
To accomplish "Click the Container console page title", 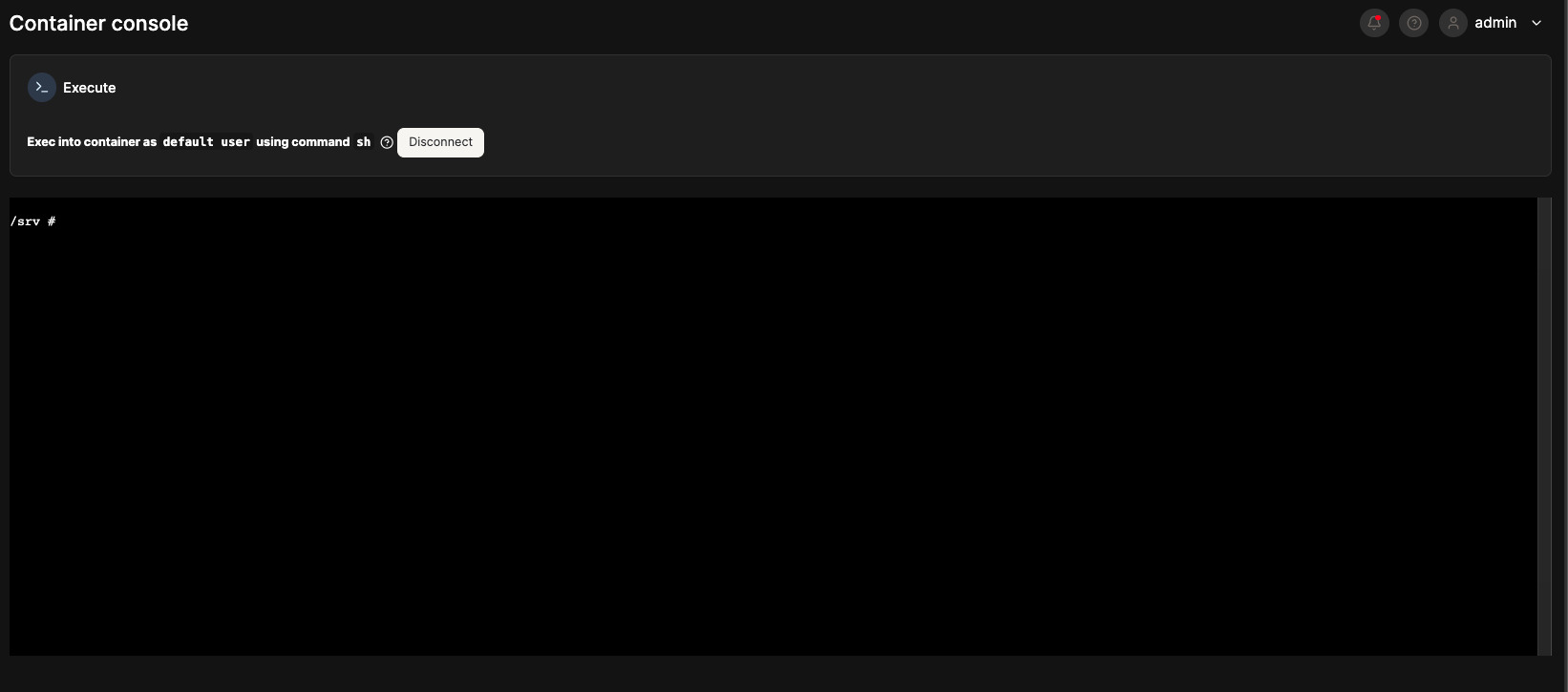I will coord(98,24).
